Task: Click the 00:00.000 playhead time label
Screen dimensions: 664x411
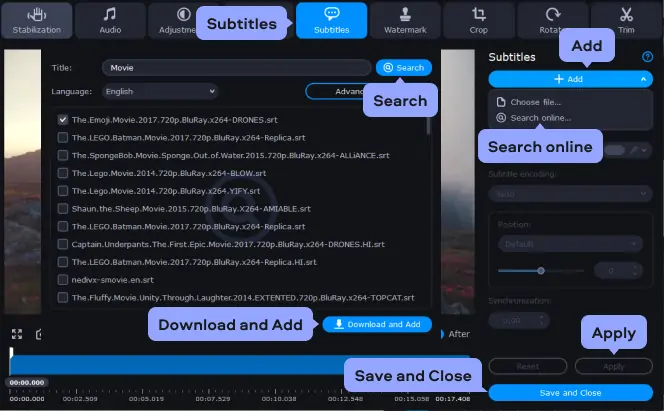Action: (x=27, y=382)
